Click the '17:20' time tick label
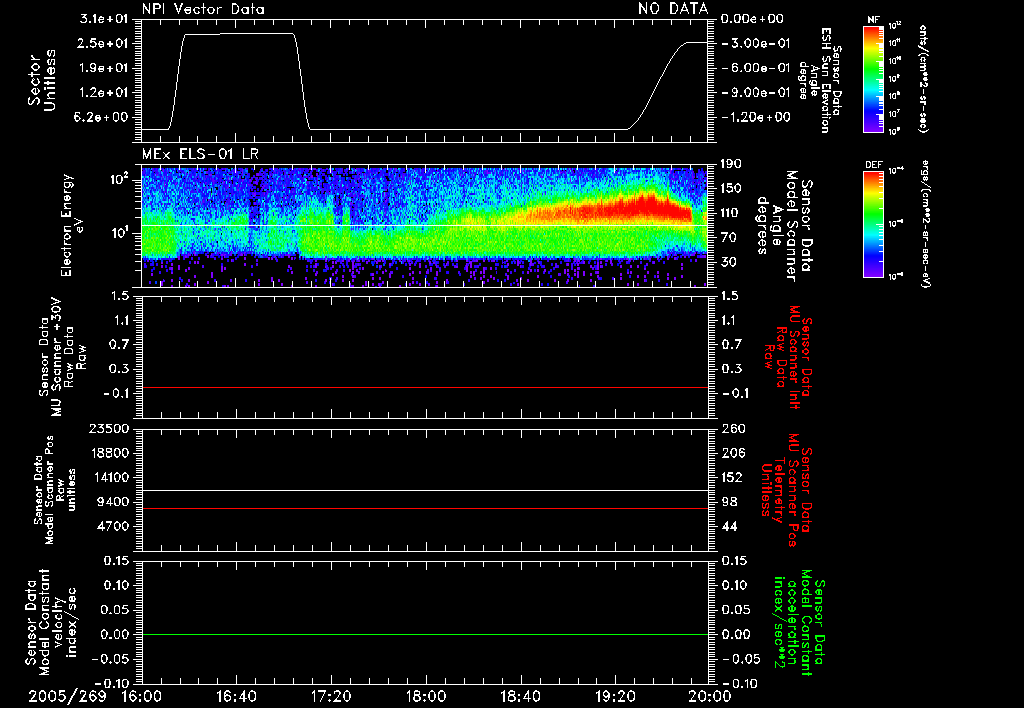The image size is (1024, 708). click(331, 696)
